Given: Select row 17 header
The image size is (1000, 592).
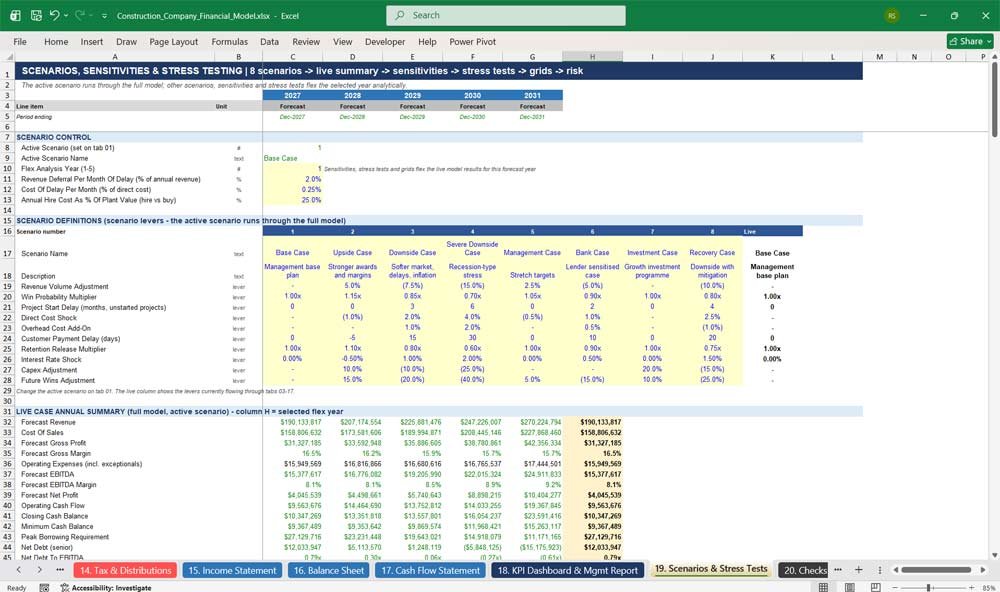Looking at the screenshot, I should 7,253.
